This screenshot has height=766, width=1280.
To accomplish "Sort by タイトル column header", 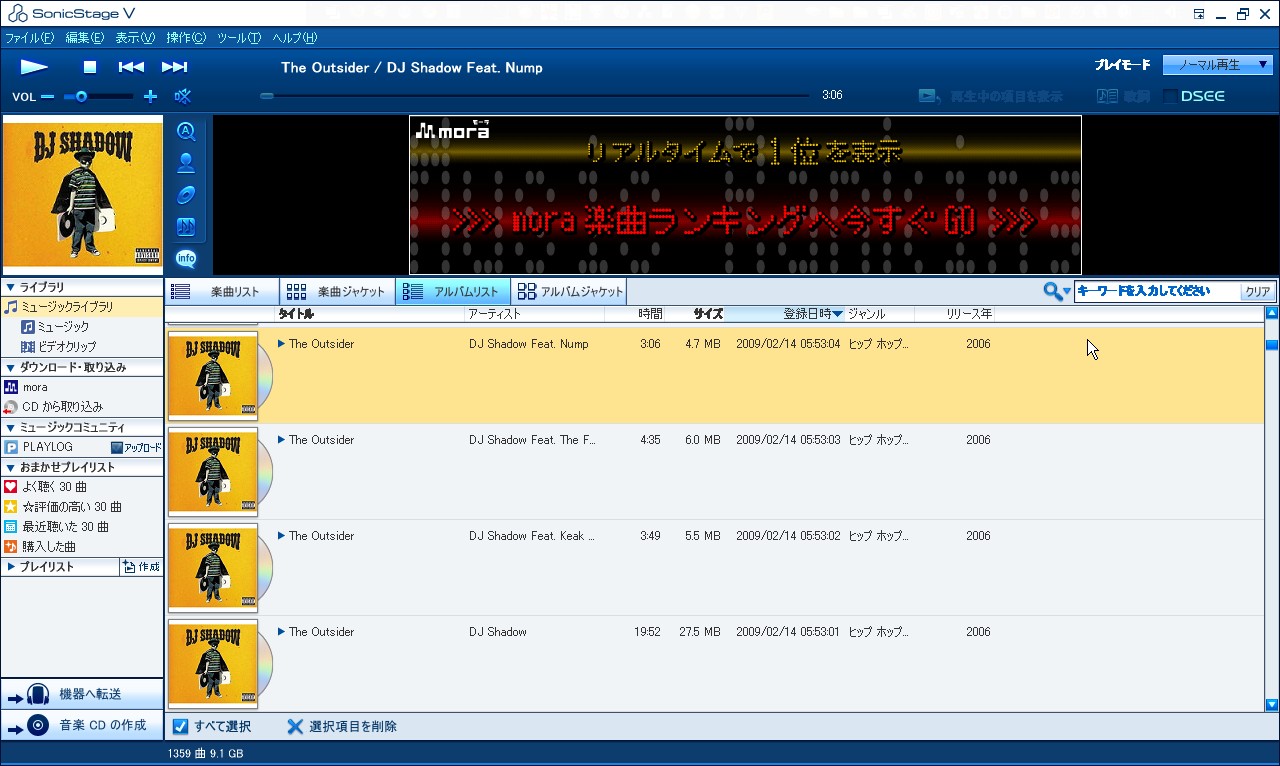I will (x=369, y=314).
